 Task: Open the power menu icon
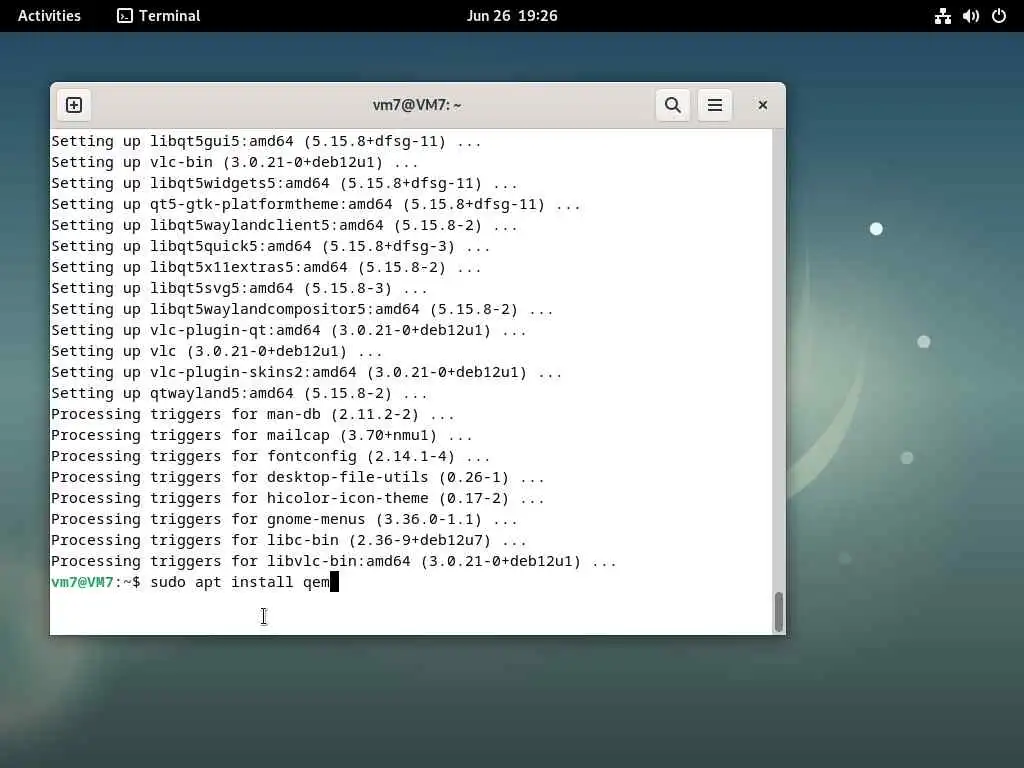(999, 16)
